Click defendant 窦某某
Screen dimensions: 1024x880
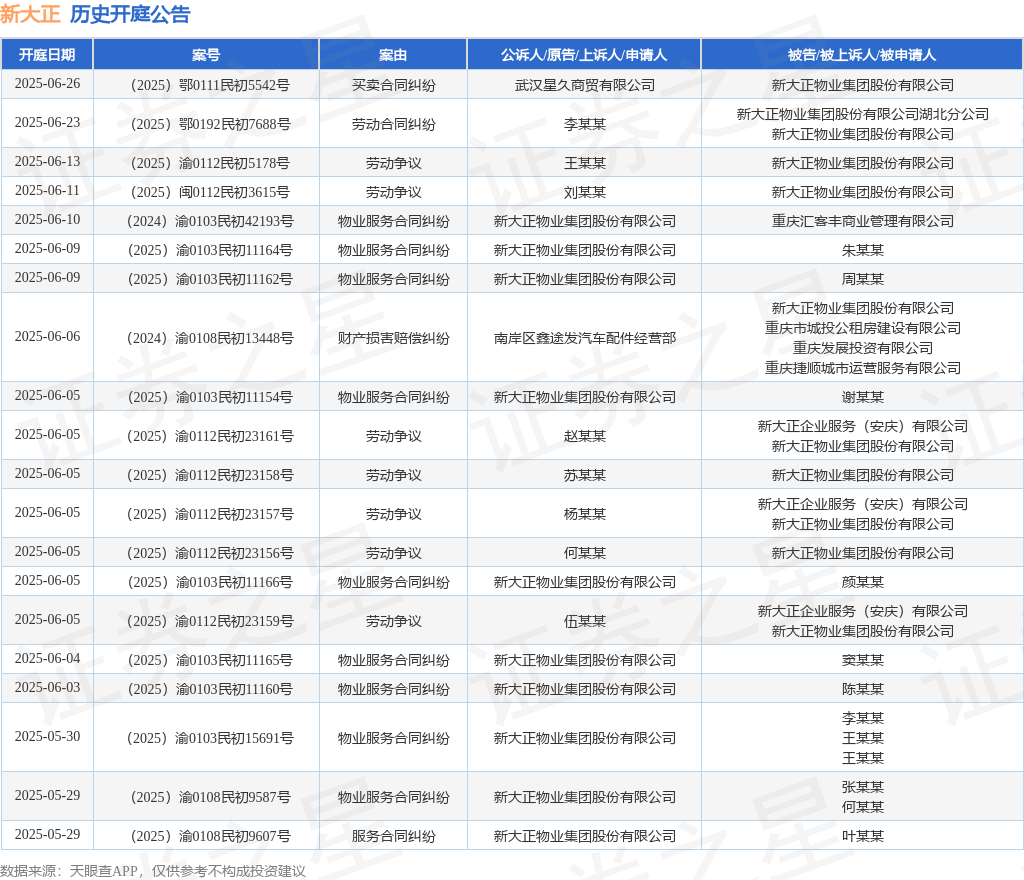coord(862,660)
